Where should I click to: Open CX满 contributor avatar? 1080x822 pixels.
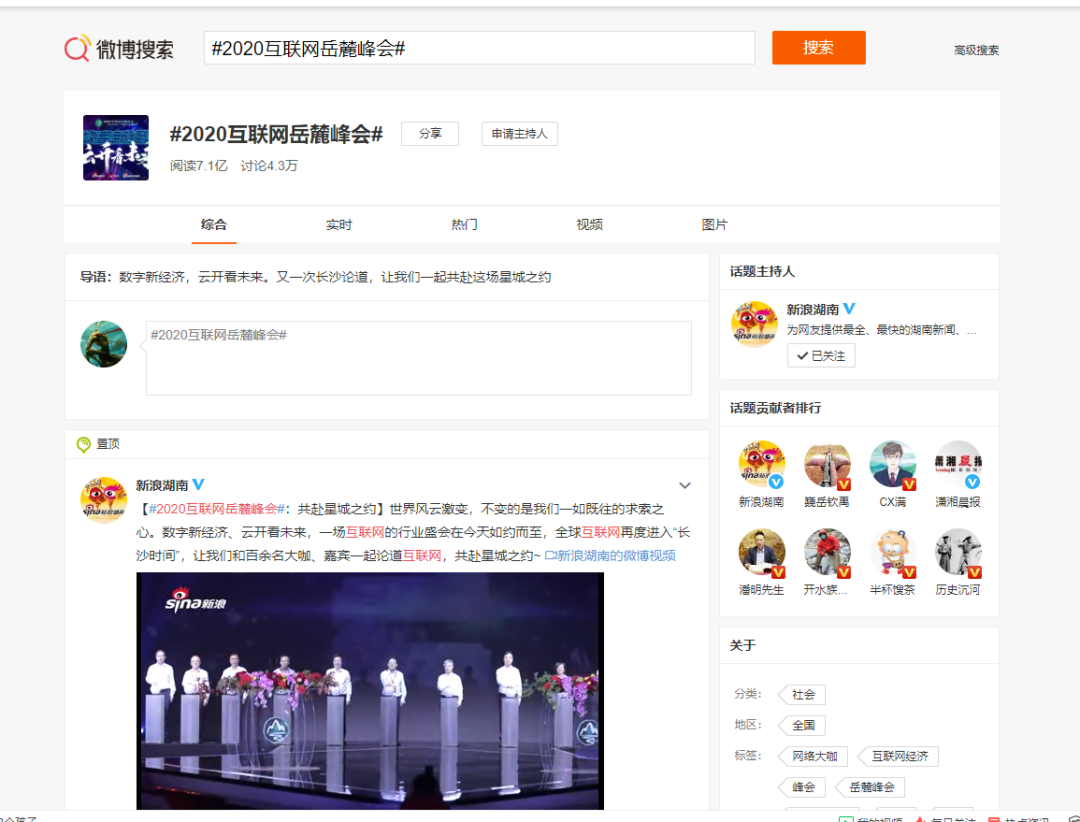click(x=893, y=464)
